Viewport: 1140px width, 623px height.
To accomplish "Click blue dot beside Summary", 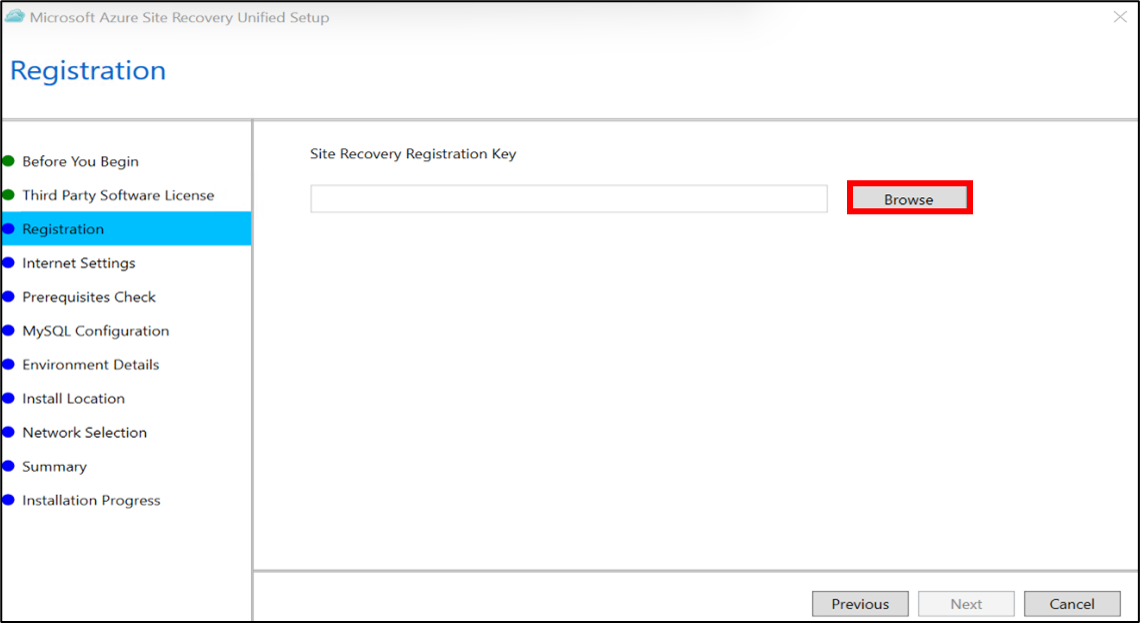I will [8, 466].
